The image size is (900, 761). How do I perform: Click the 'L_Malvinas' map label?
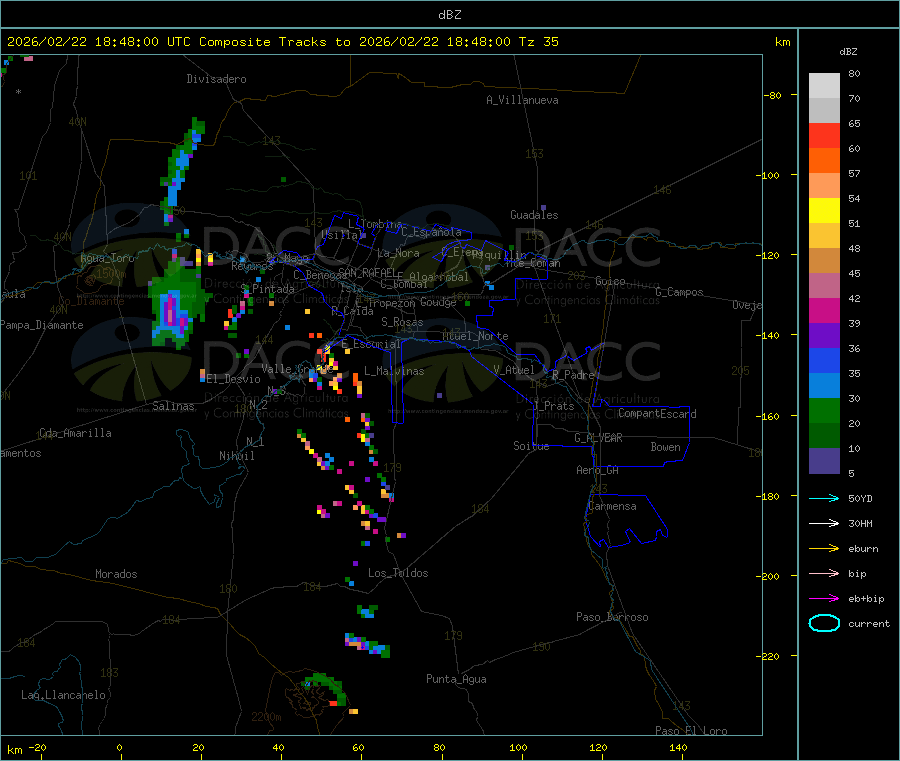(394, 371)
